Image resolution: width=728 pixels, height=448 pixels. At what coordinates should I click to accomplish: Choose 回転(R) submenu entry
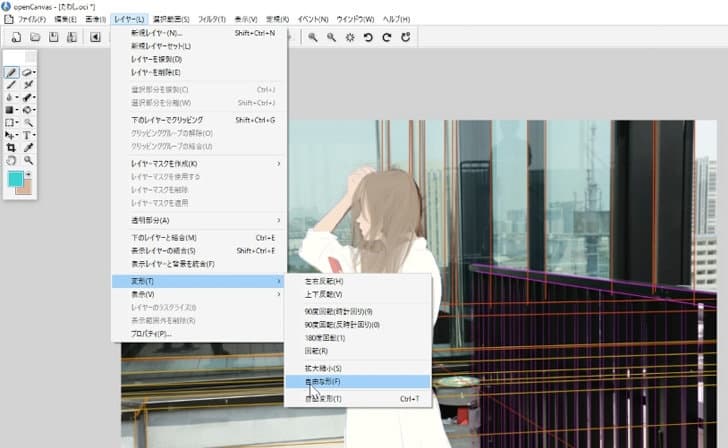(x=358, y=351)
